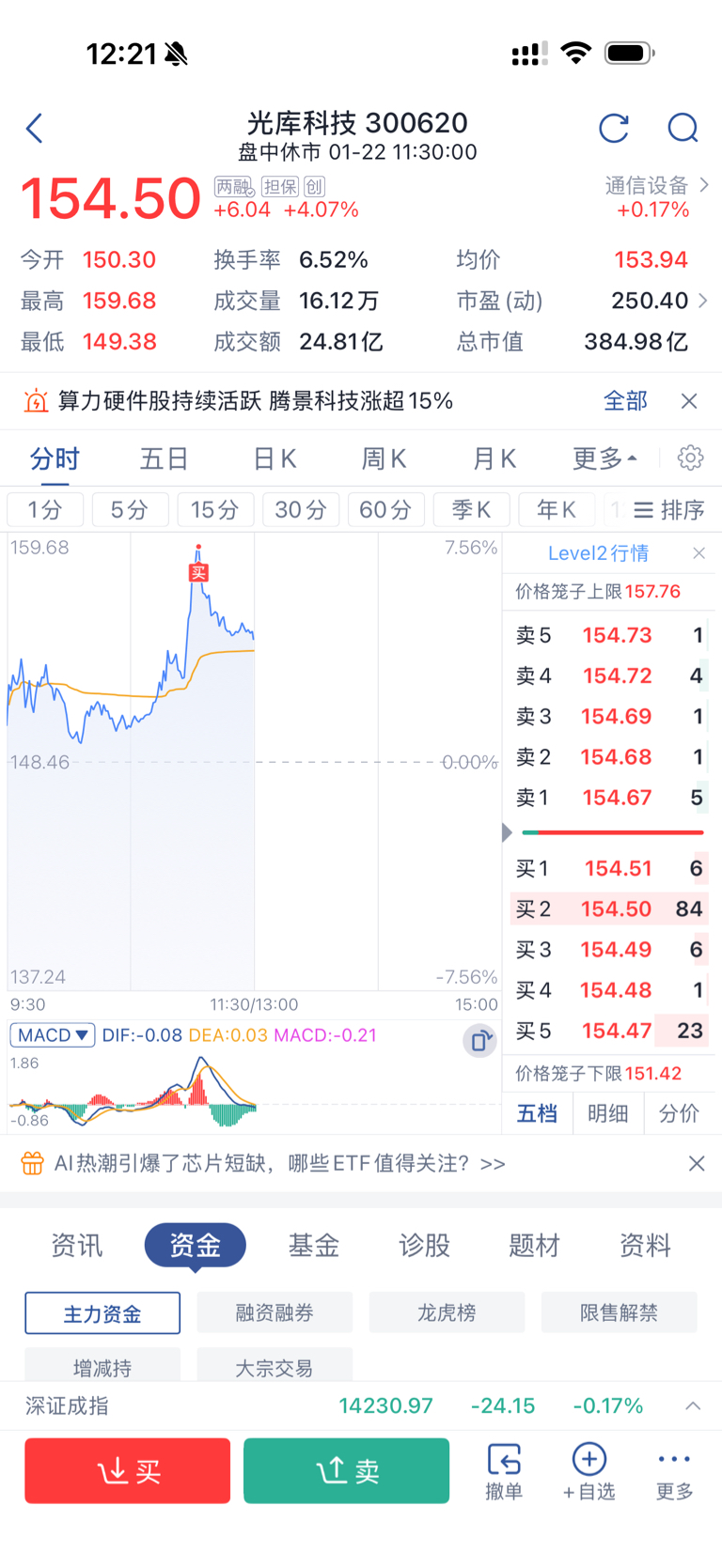
Task: Tap the buy-sell ratio bar
Action: [612, 832]
